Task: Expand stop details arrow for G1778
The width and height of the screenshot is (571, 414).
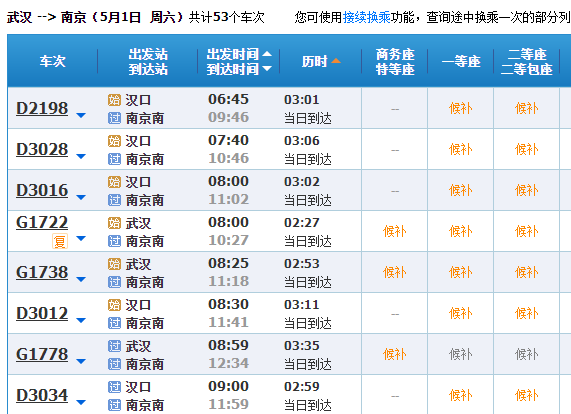Action: coord(81,361)
